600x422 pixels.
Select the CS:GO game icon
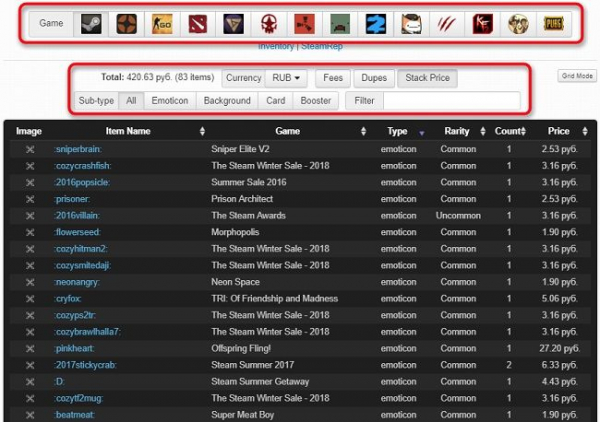pyautogui.click(x=162, y=24)
